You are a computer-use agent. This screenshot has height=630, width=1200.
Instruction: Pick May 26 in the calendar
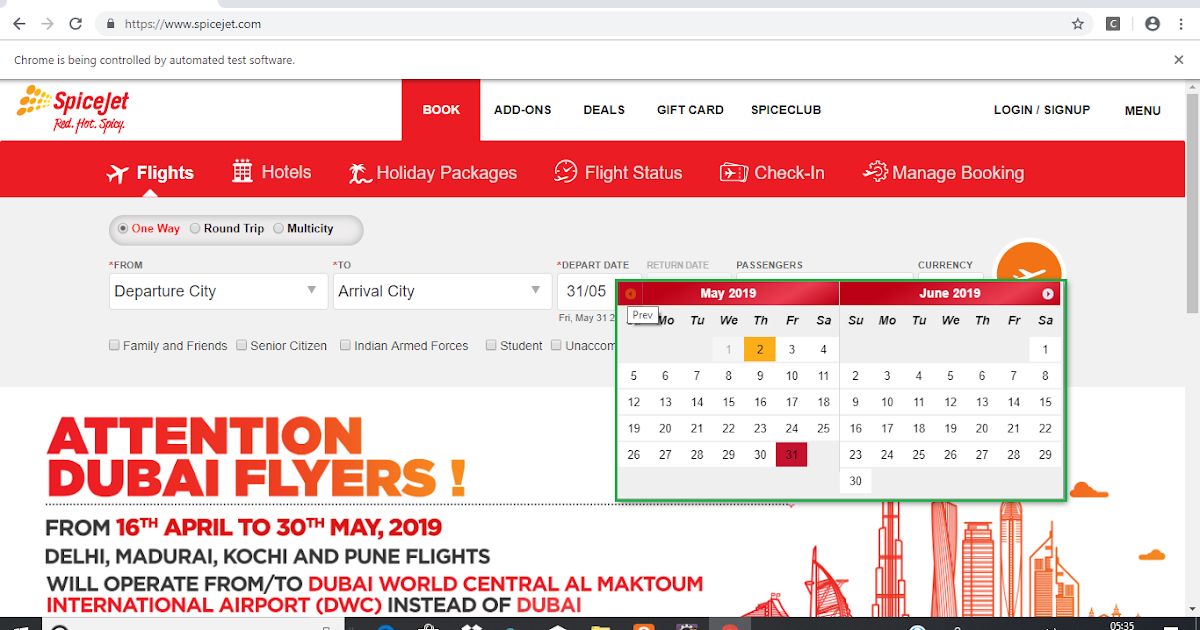point(633,454)
